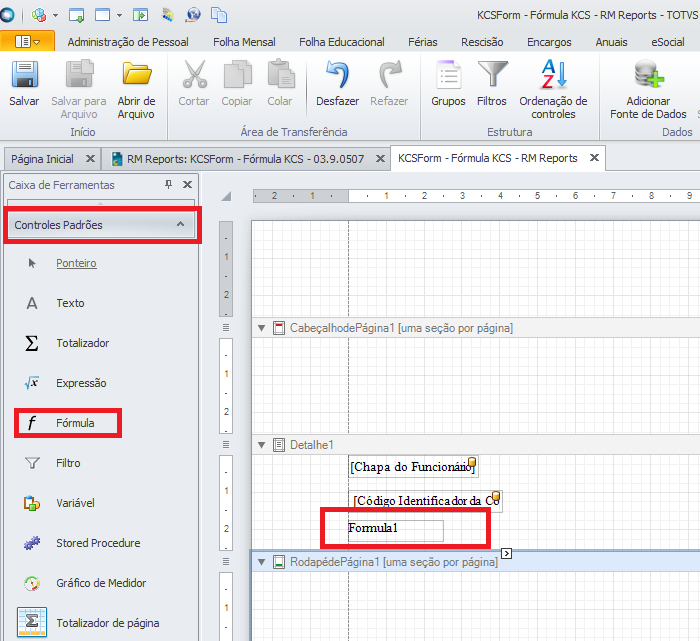Open Administração de Pessoal ribbon tab
The image size is (700, 641).
pos(128,42)
